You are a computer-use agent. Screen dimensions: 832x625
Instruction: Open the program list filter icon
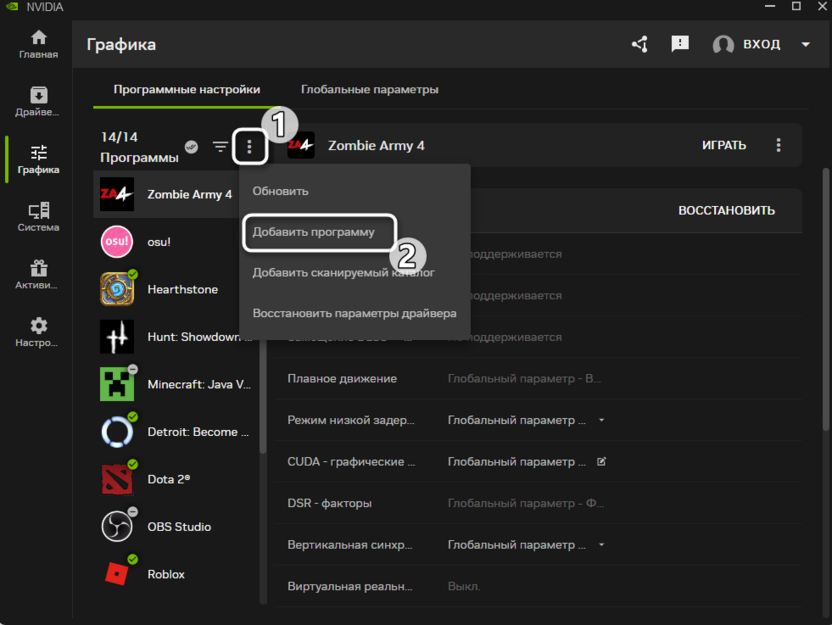click(x=220, y=146)
